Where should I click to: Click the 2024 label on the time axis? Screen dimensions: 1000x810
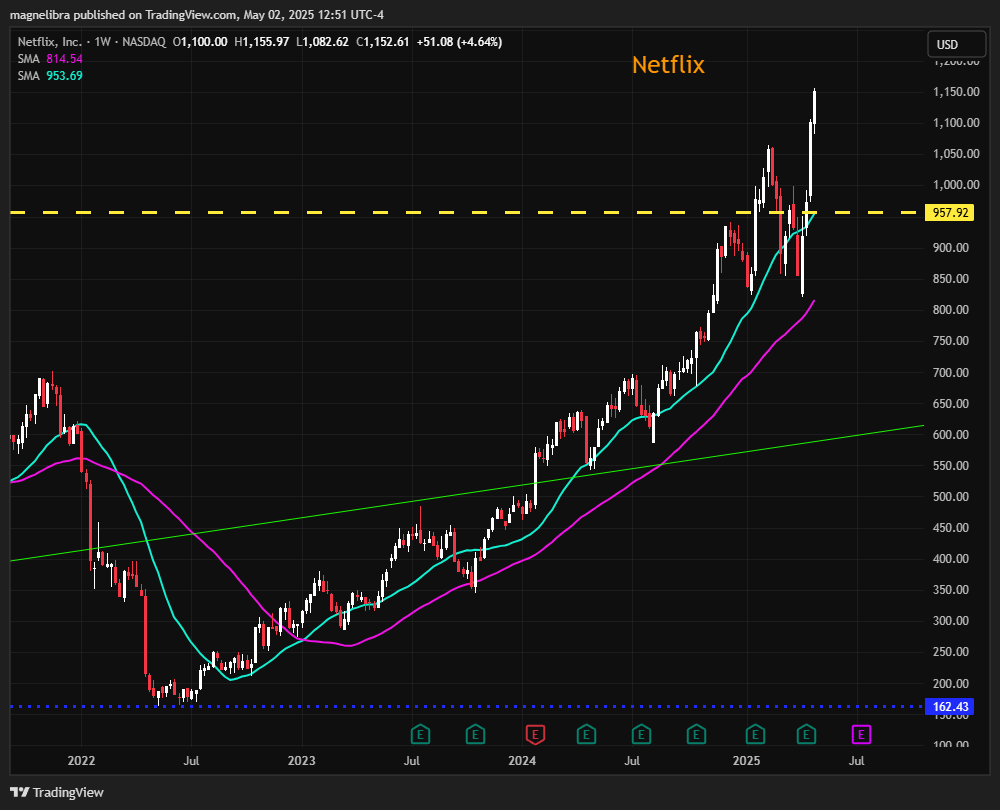[522, 761]
